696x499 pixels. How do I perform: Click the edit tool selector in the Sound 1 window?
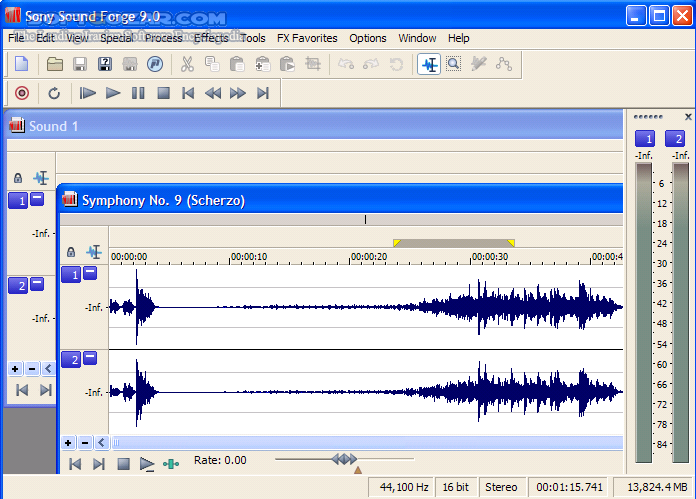[x=41, y=178]
